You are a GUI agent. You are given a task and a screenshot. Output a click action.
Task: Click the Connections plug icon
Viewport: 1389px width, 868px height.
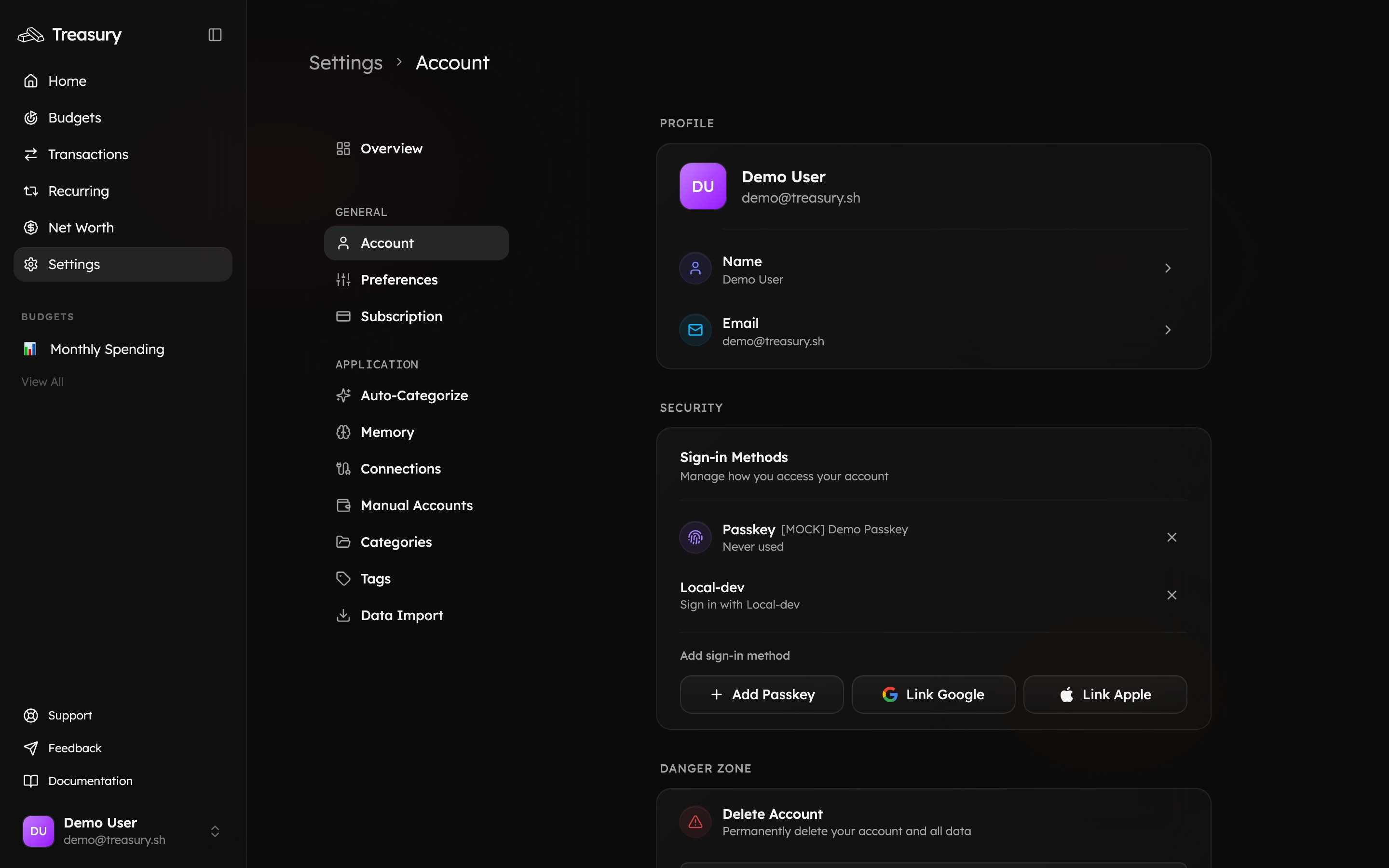pos(343,469)
